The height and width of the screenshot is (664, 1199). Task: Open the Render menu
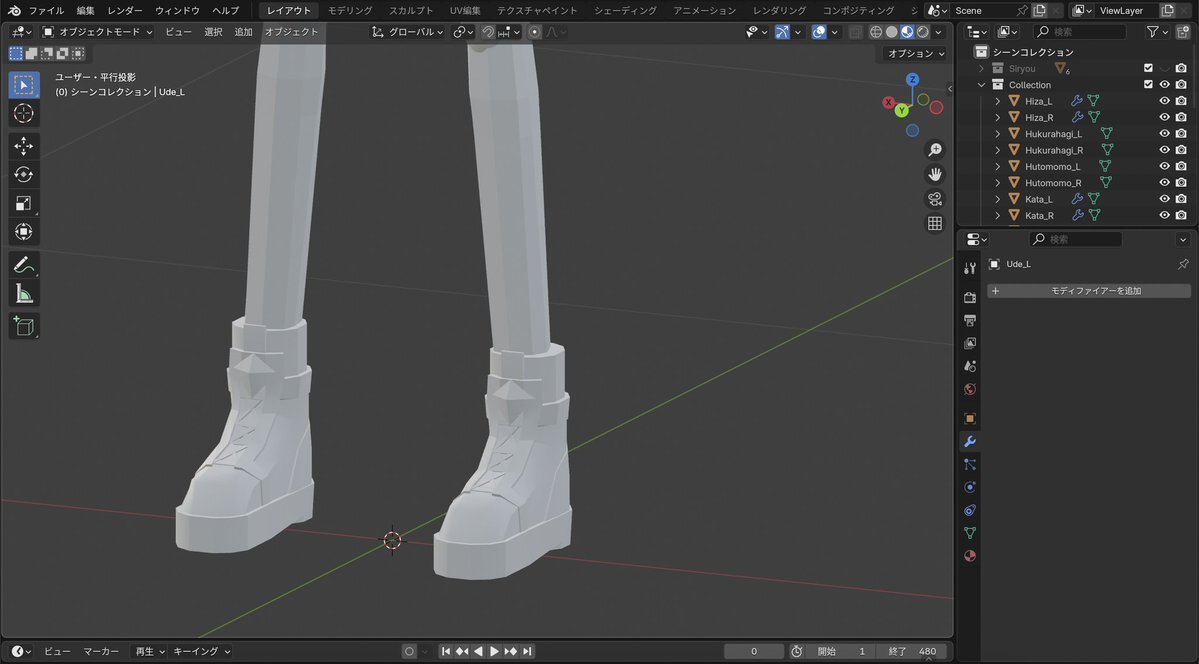125,10
